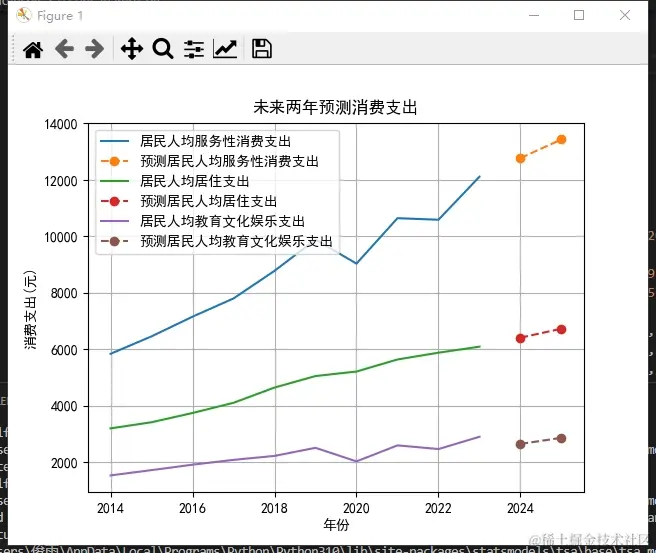Click the x-axis tick label 2014
The height and width of the screenshot is (553, 656).
[x=110, y=508]
